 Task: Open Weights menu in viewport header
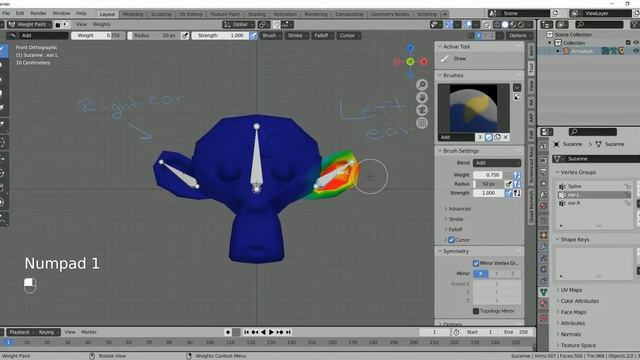tap(102, 24)
